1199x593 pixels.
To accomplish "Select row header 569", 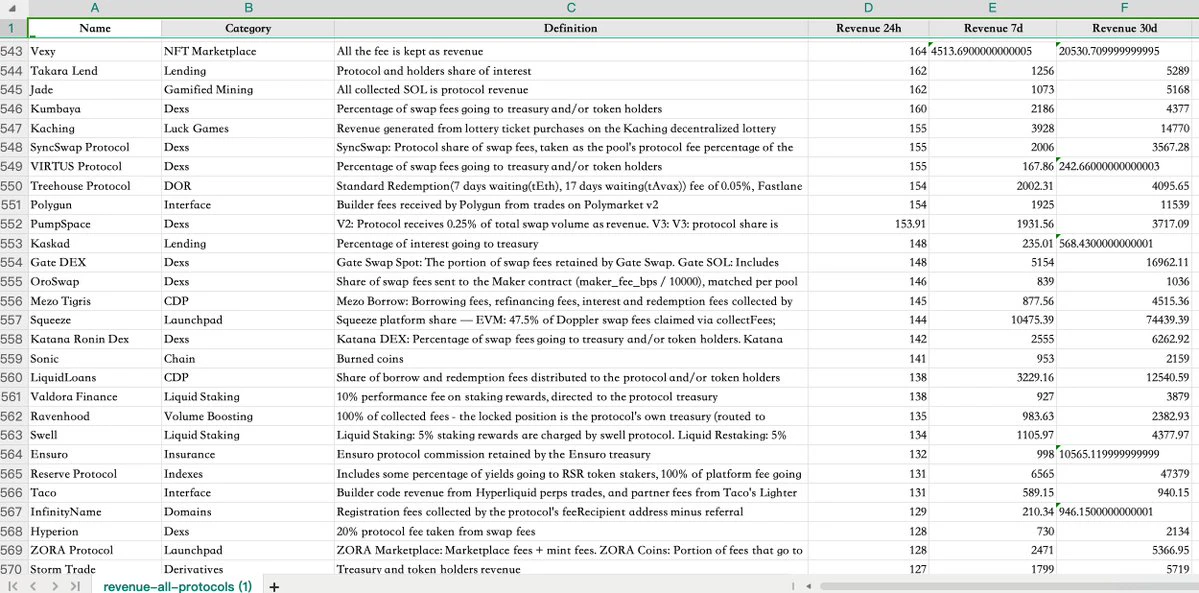I will (x=13, y=550).
